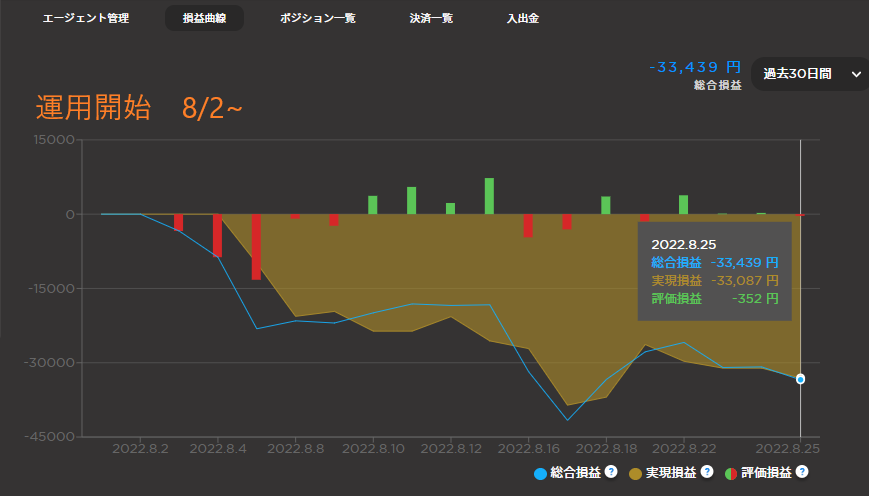
Task: Click the 実現損益 -33,087 円 tooltip row
Action: tap(715, 280)
